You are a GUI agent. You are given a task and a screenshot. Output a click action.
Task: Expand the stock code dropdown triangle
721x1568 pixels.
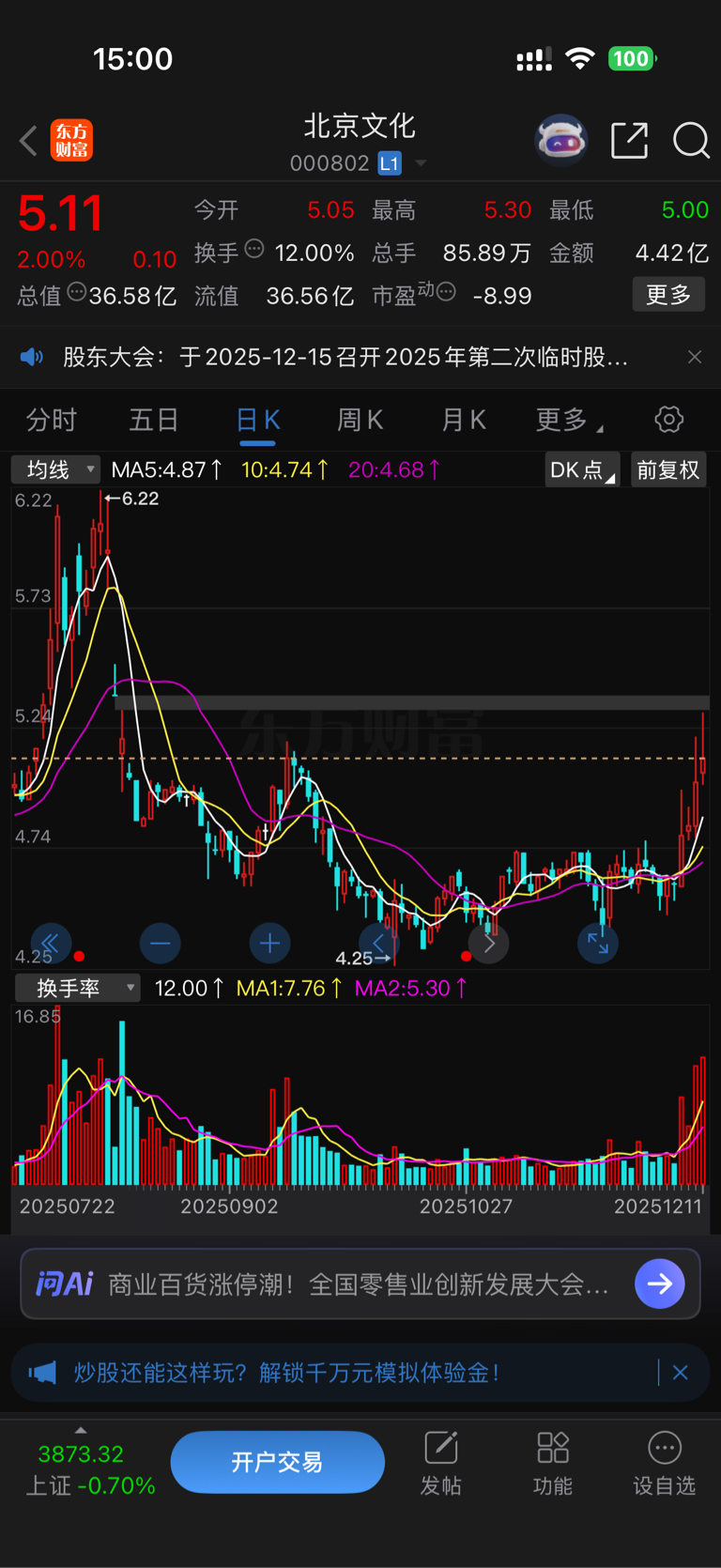(x=421, y=163)
